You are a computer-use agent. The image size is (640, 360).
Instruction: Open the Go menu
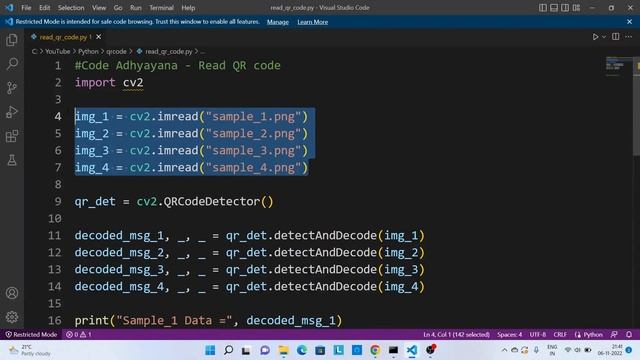(118, 8)
